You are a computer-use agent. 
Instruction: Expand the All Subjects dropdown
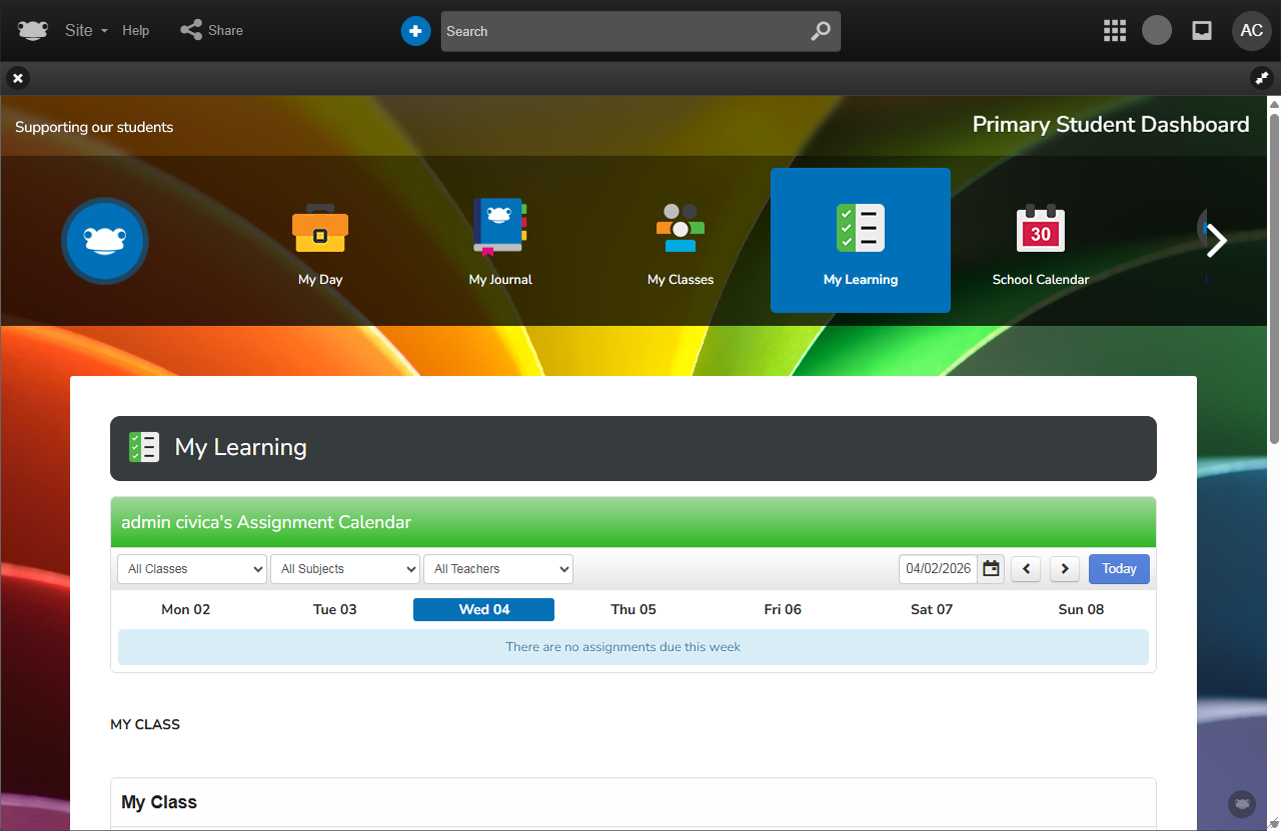345,569
